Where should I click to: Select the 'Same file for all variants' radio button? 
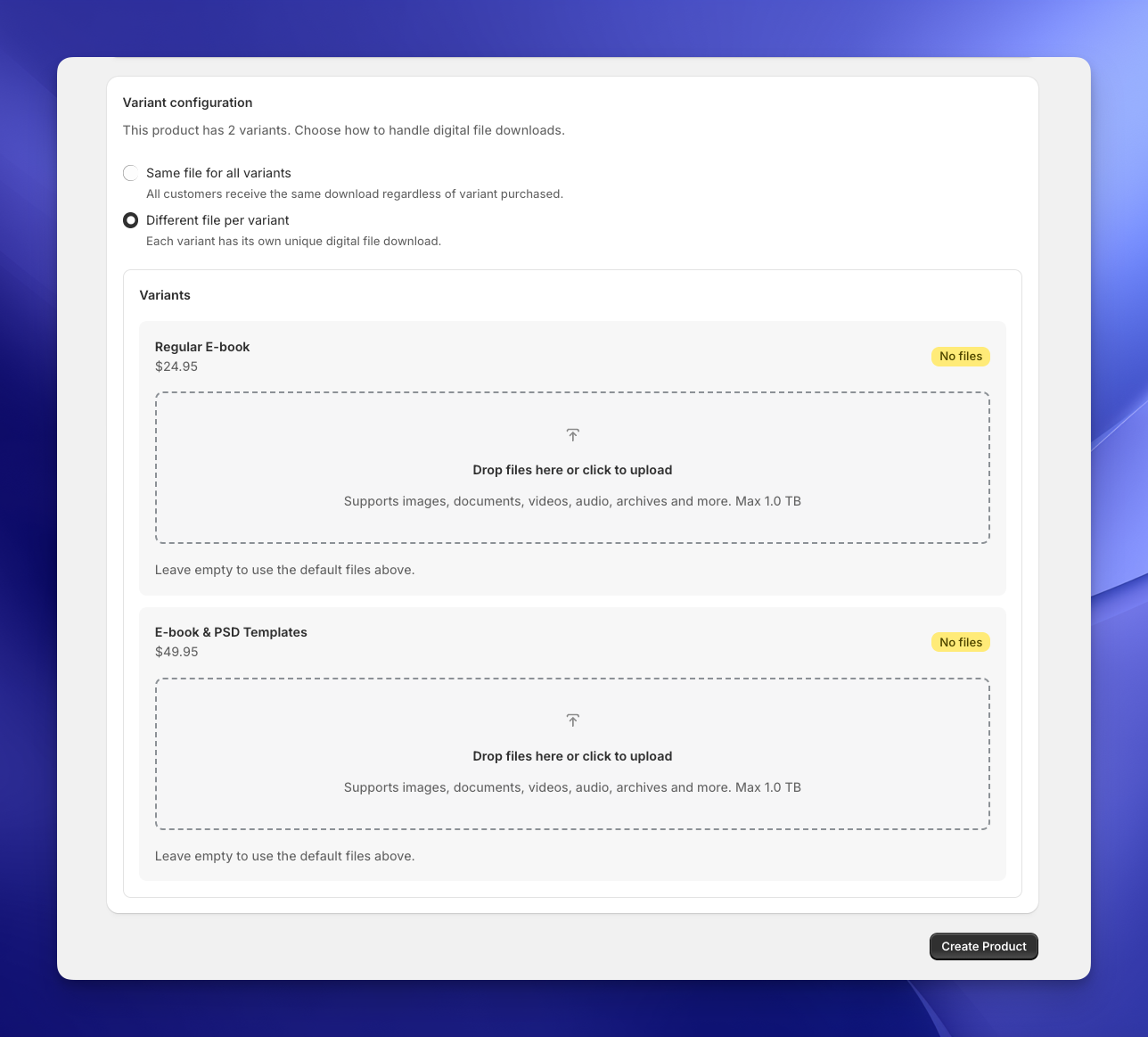click(x=131, y=173)
